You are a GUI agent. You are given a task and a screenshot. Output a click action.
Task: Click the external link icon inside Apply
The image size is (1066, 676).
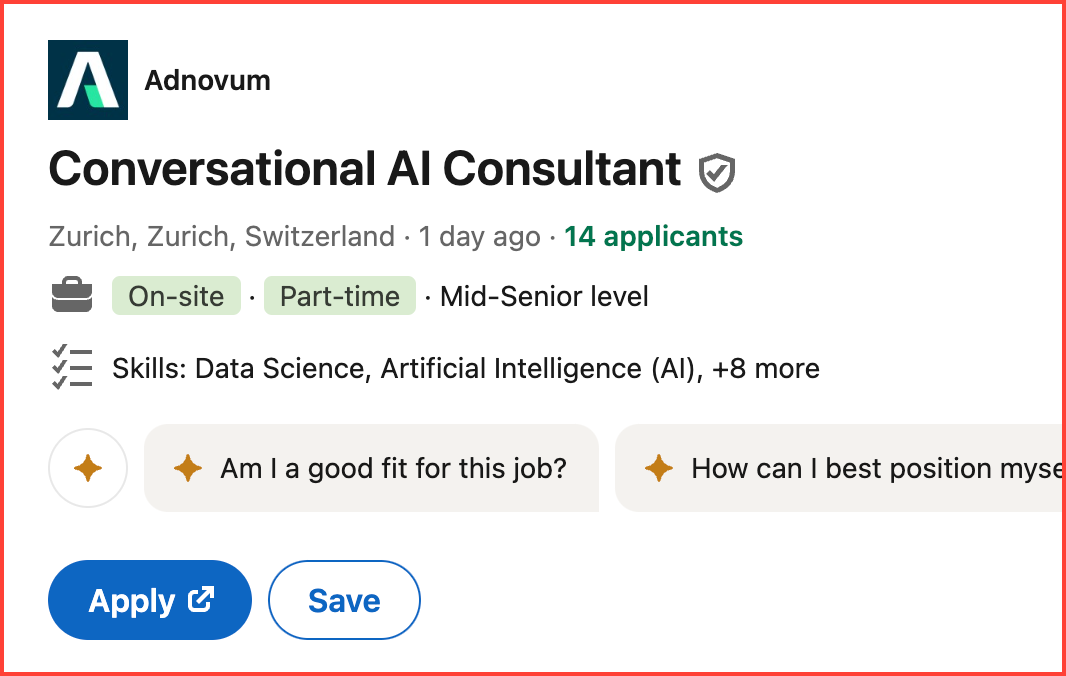click(x=200, y=600)
